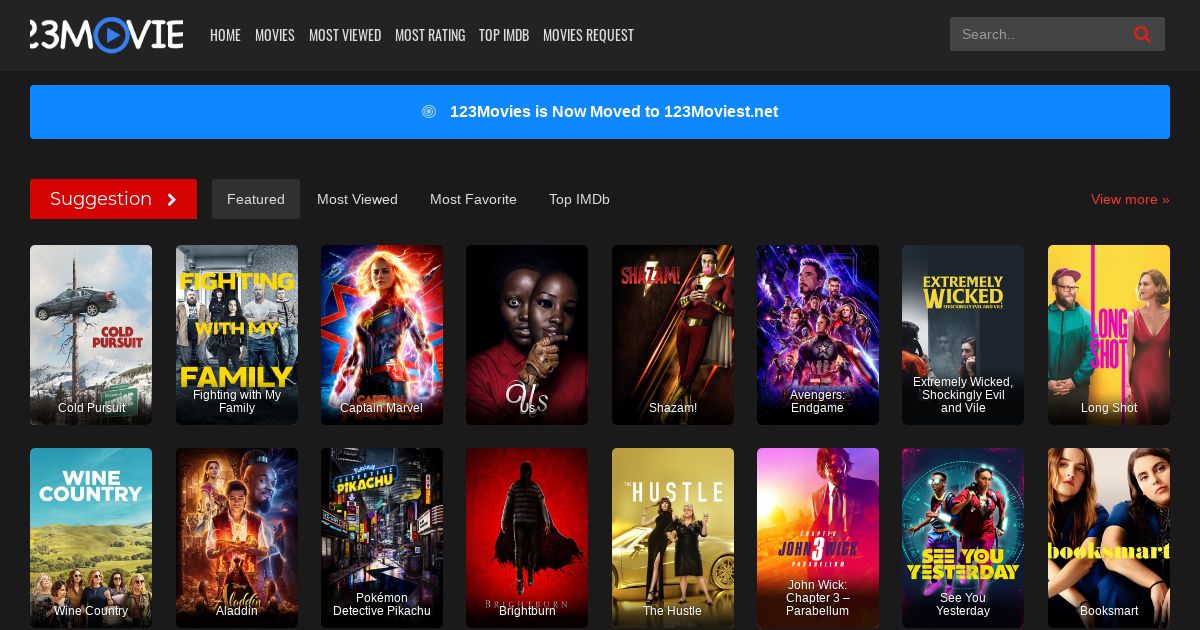
Task: Click the 123Movie logo
Action: coord(106,35)
